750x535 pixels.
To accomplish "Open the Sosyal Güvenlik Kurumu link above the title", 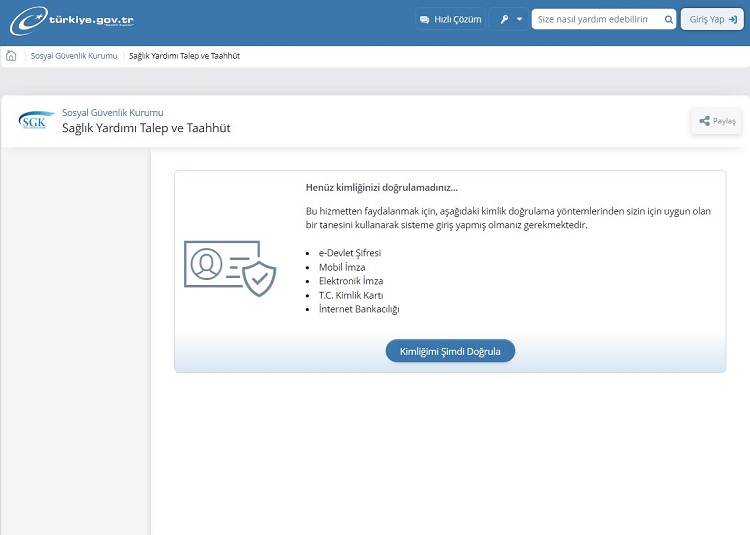I will click(112, 113).
